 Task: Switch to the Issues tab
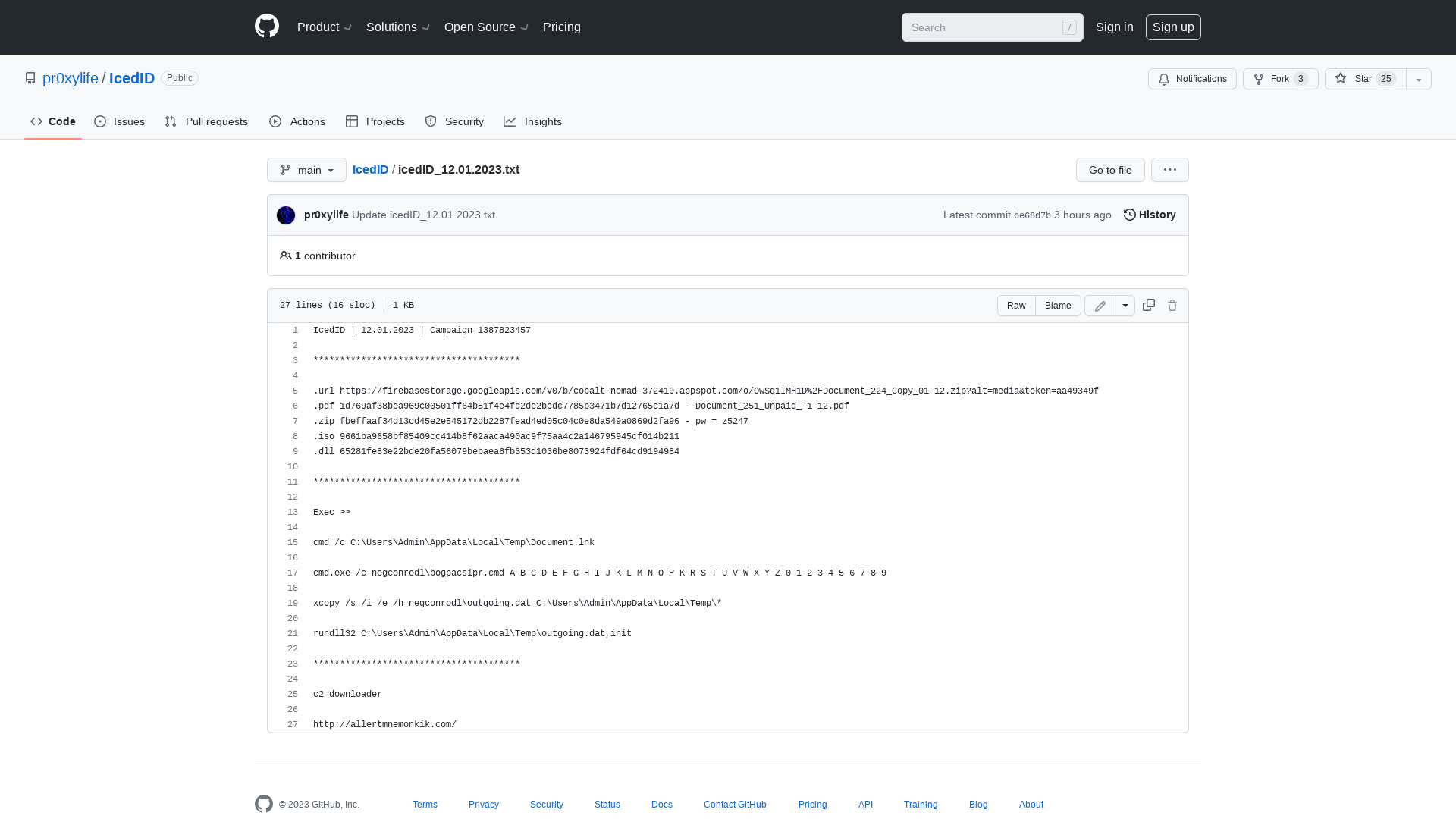coord(119,121)
